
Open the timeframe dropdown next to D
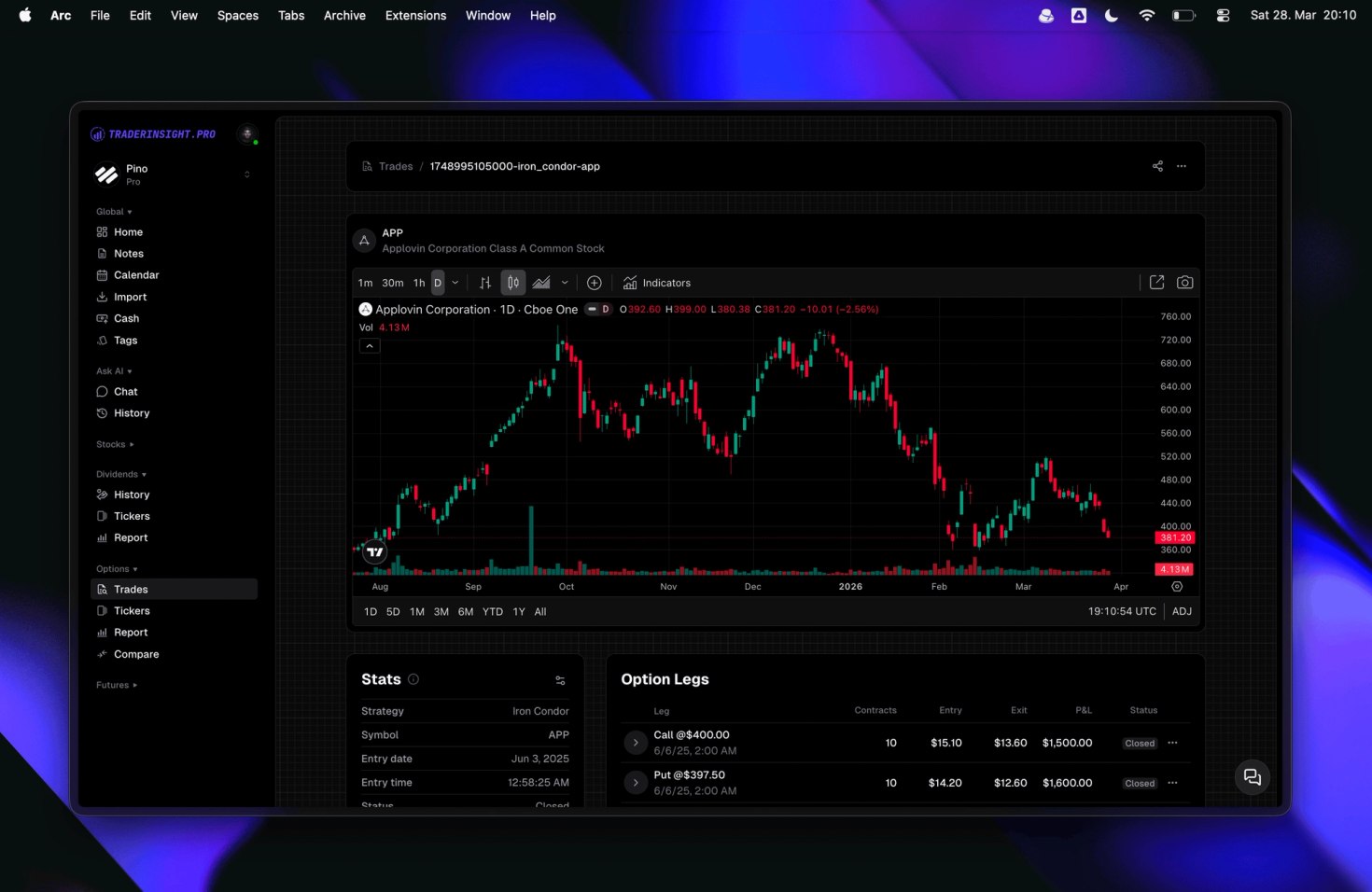tap(455, 282)
